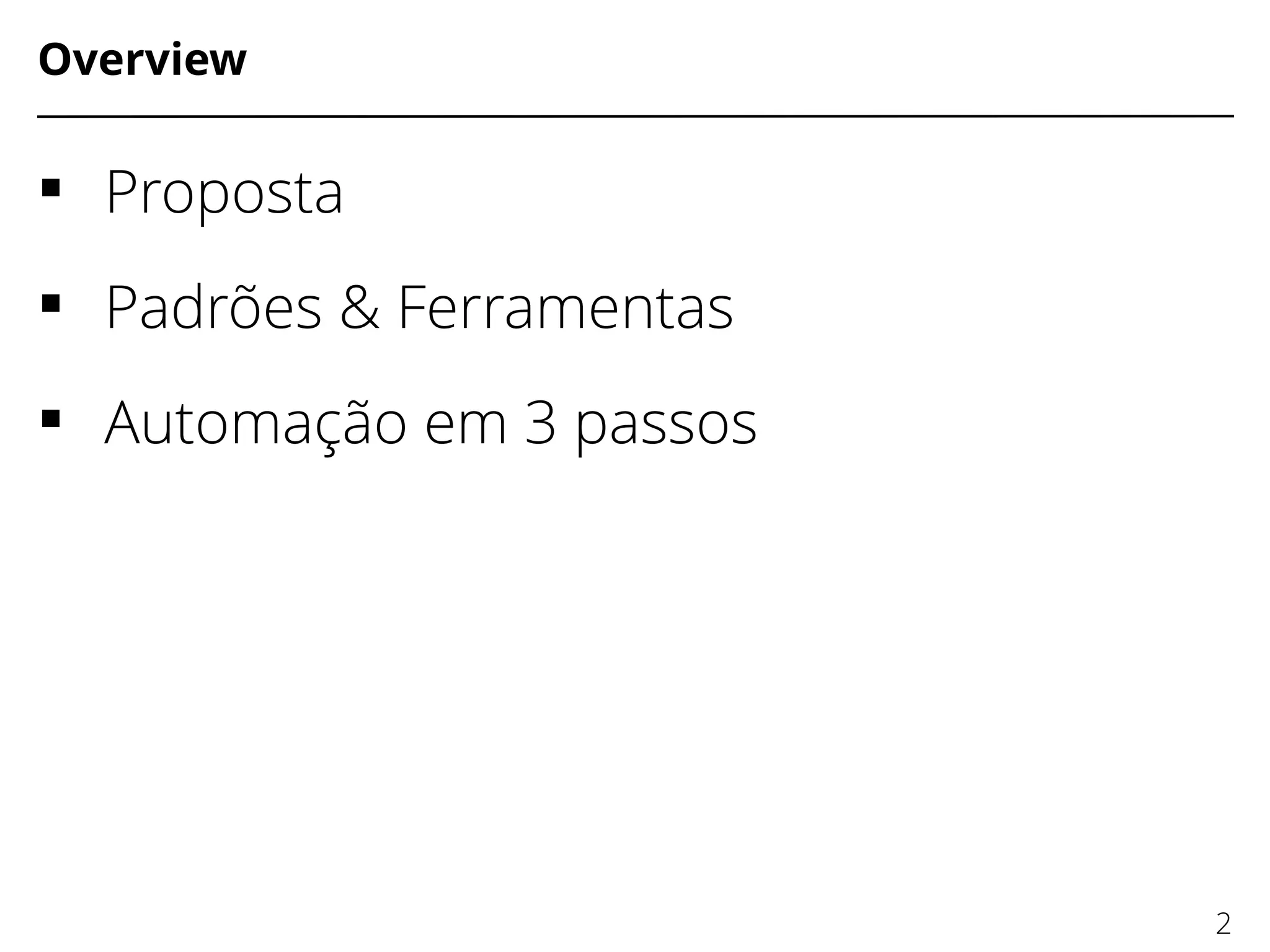
Task: Click the Overview slide title
Action: (143, 60)
